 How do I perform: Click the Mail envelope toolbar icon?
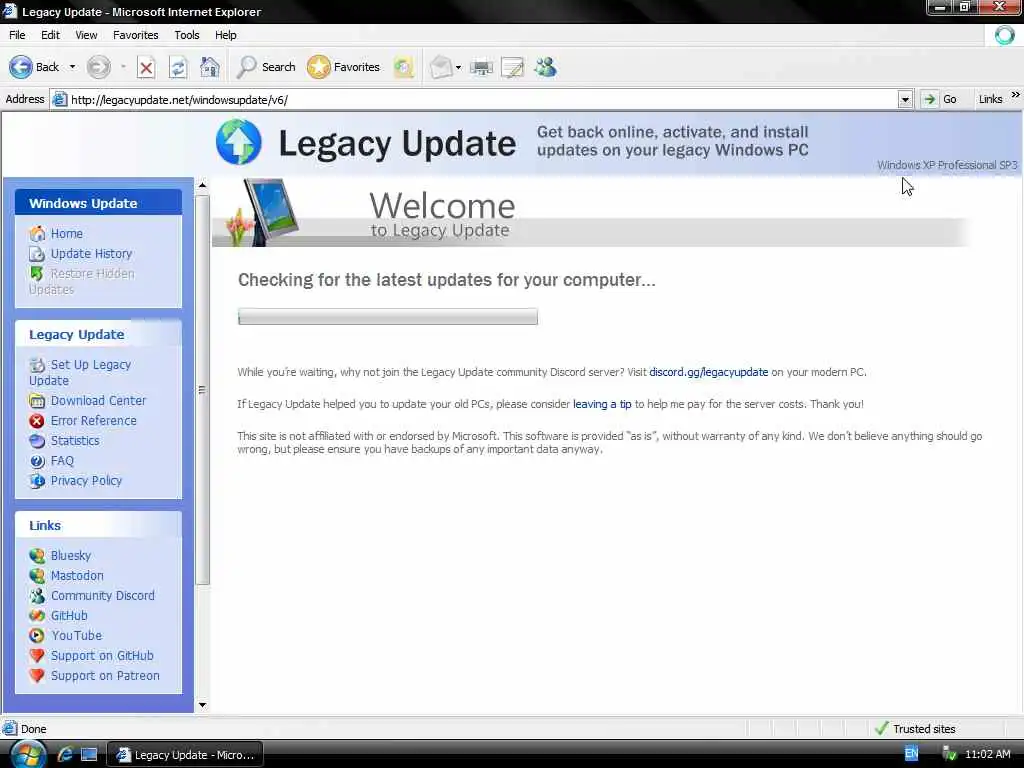tap(441, 67)
